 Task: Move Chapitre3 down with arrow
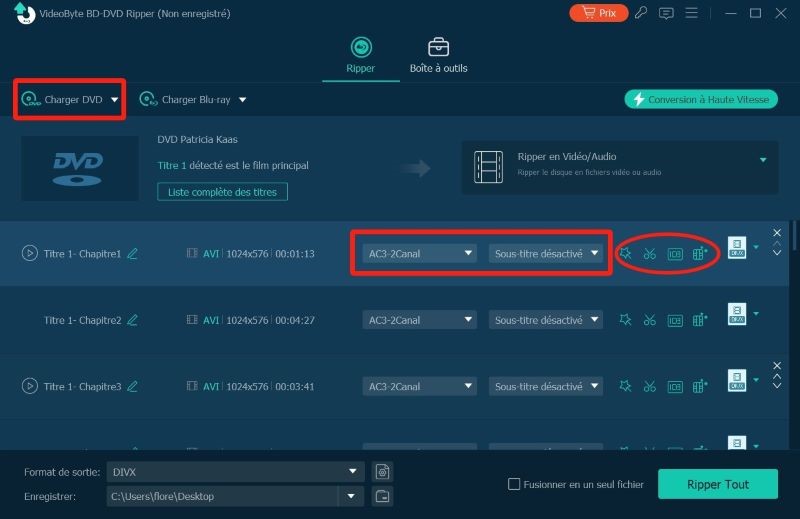pyautogui.click(x=777, y=386)
